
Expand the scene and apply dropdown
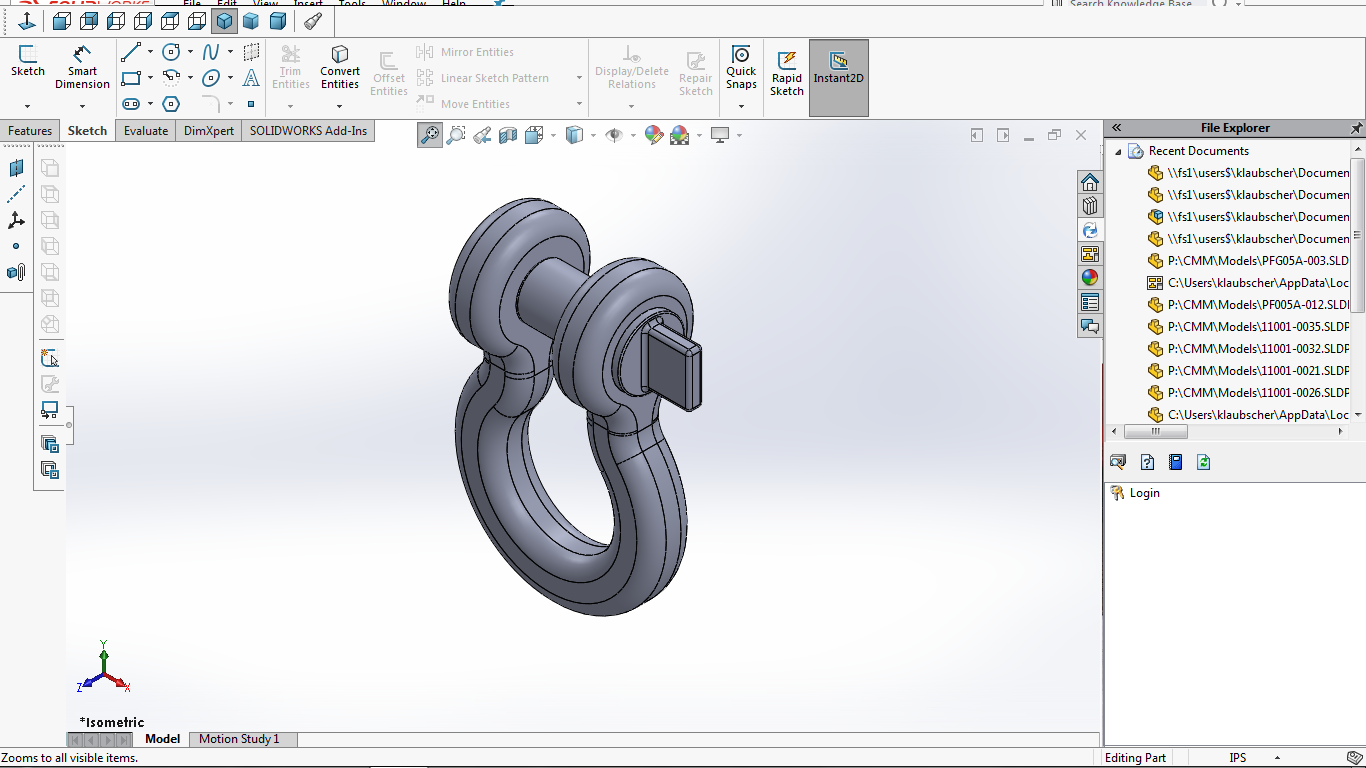(x=700, y=134)
